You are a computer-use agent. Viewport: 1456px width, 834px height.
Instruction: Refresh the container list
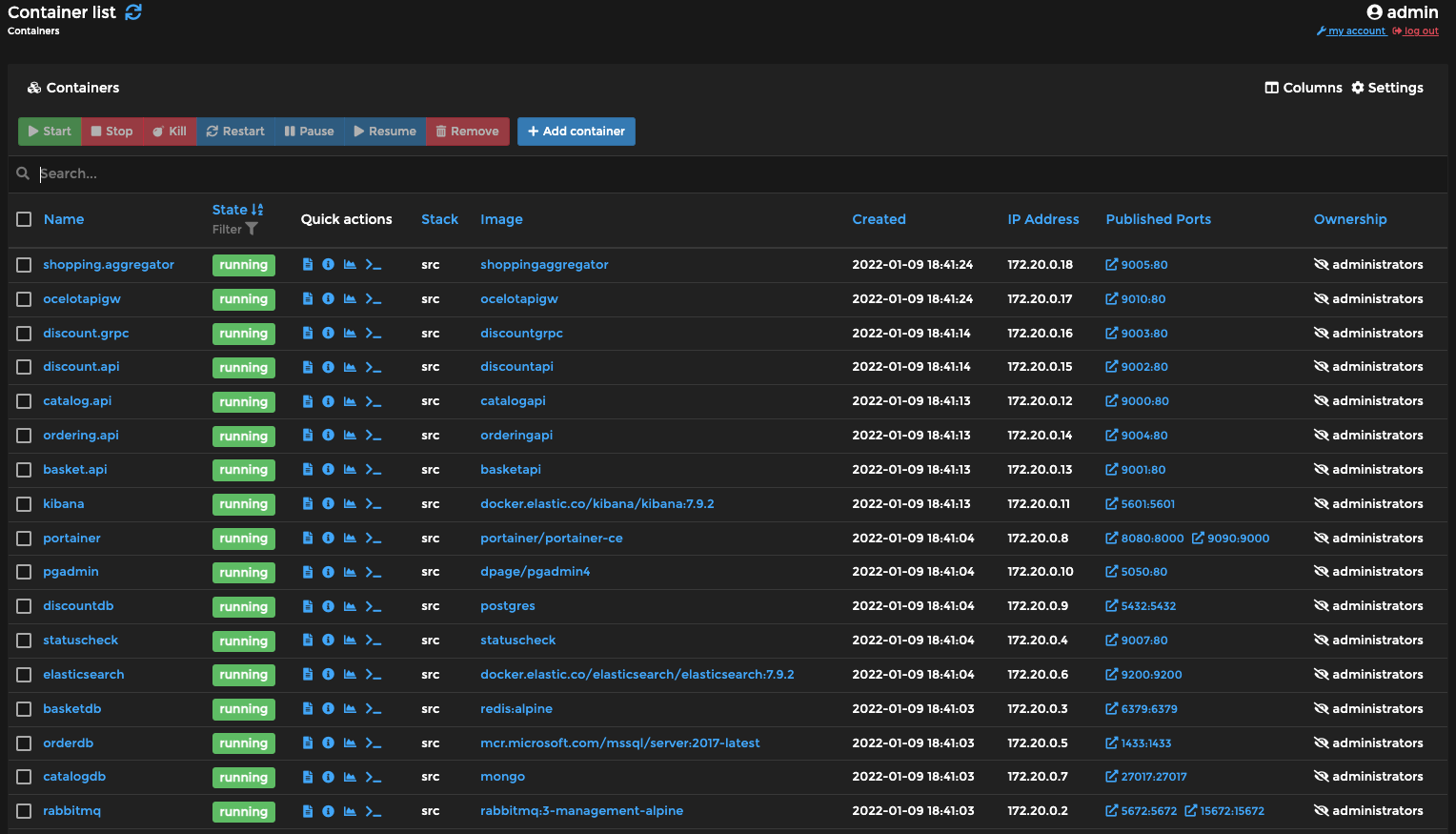[132, 12]
